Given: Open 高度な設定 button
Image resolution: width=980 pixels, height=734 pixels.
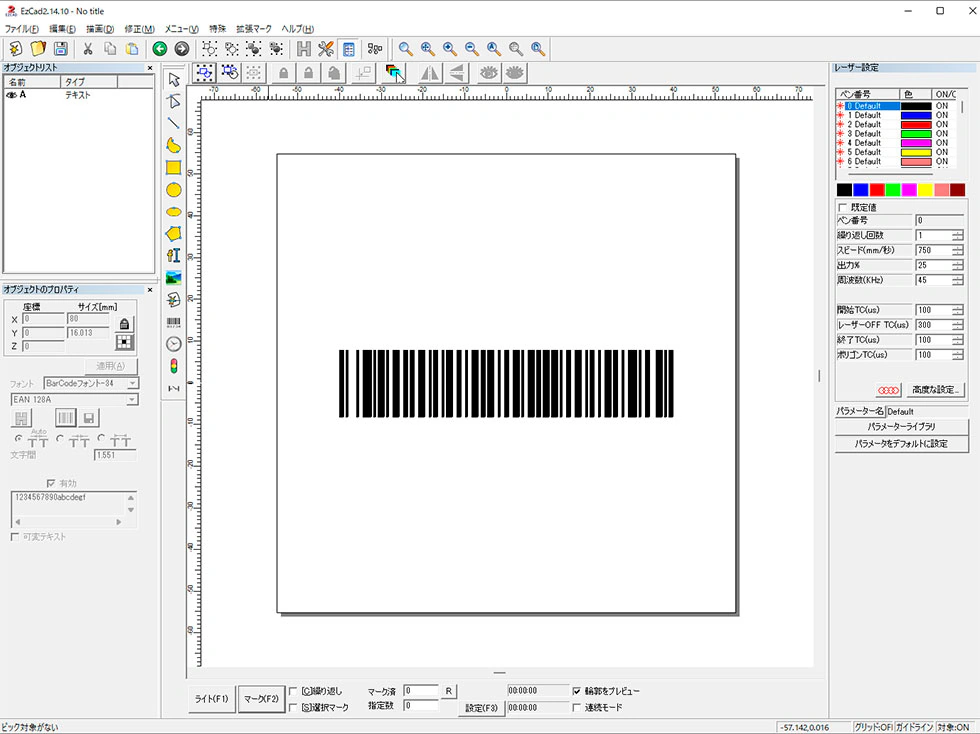Looking at the screenshot, I should (935, 390).
